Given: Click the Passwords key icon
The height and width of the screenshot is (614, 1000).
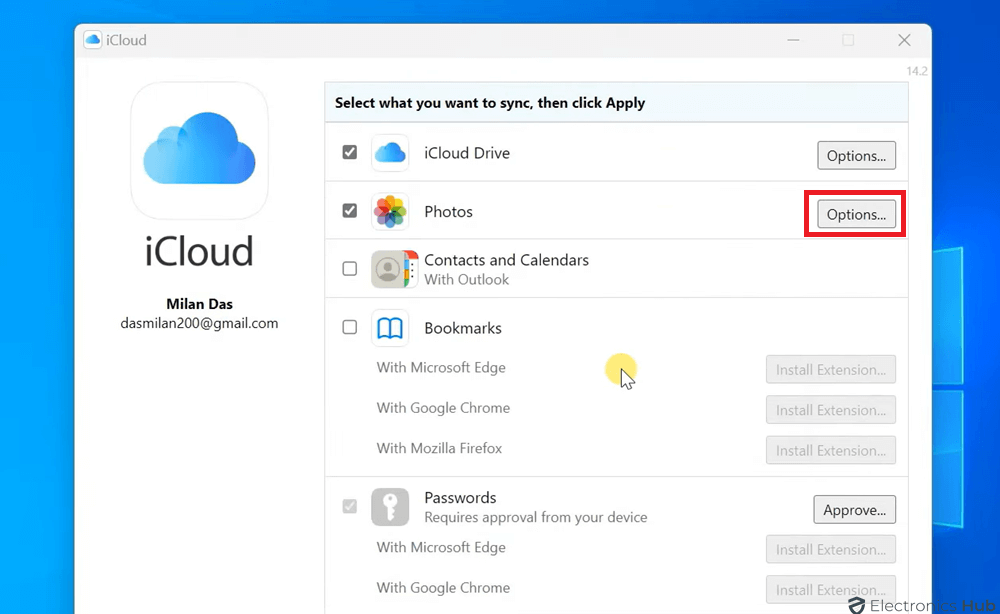Looking at the screenshot, I should click(390, 507).
